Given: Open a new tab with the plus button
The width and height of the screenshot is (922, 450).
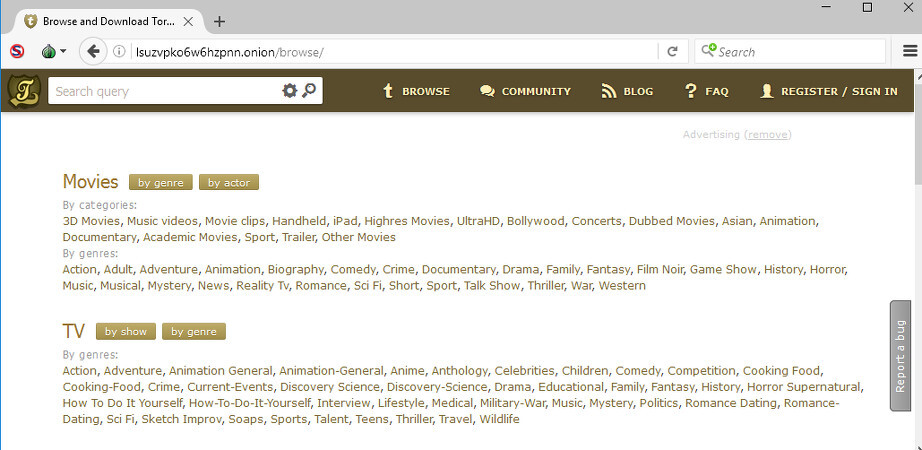Looking at the screenshot, I should click(219, 22).
